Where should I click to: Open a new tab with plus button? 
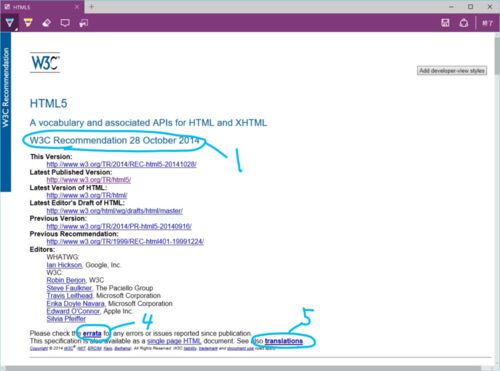click(91, 7)
